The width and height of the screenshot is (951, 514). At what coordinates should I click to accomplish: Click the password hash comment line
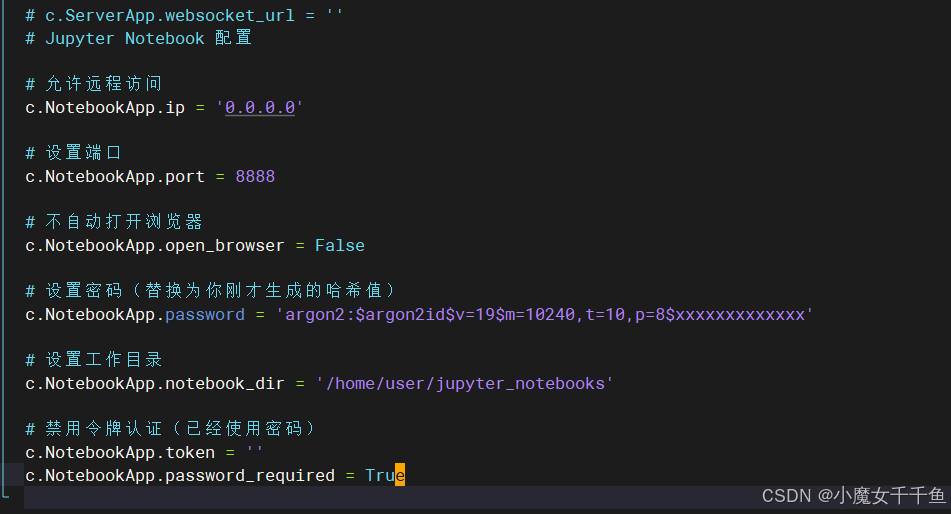[x=212, y=291]
